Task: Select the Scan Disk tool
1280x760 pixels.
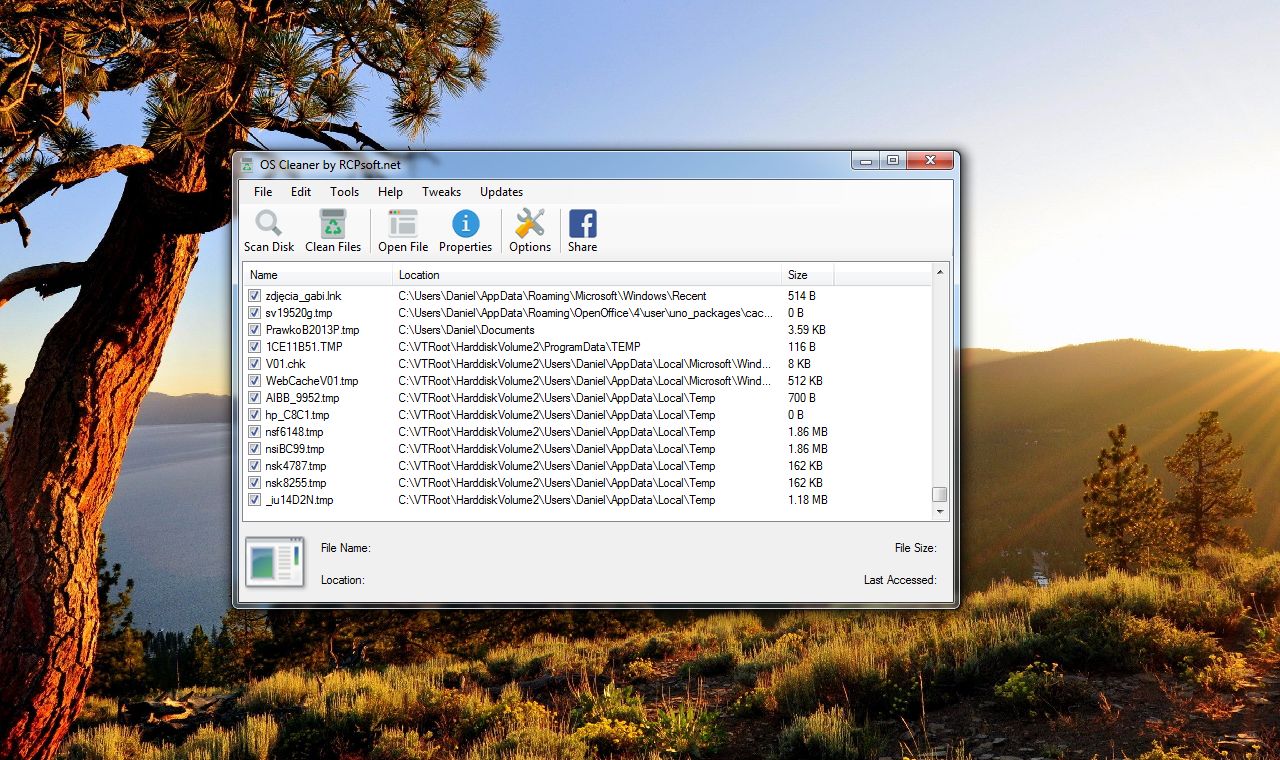Action: coord(268,230)
